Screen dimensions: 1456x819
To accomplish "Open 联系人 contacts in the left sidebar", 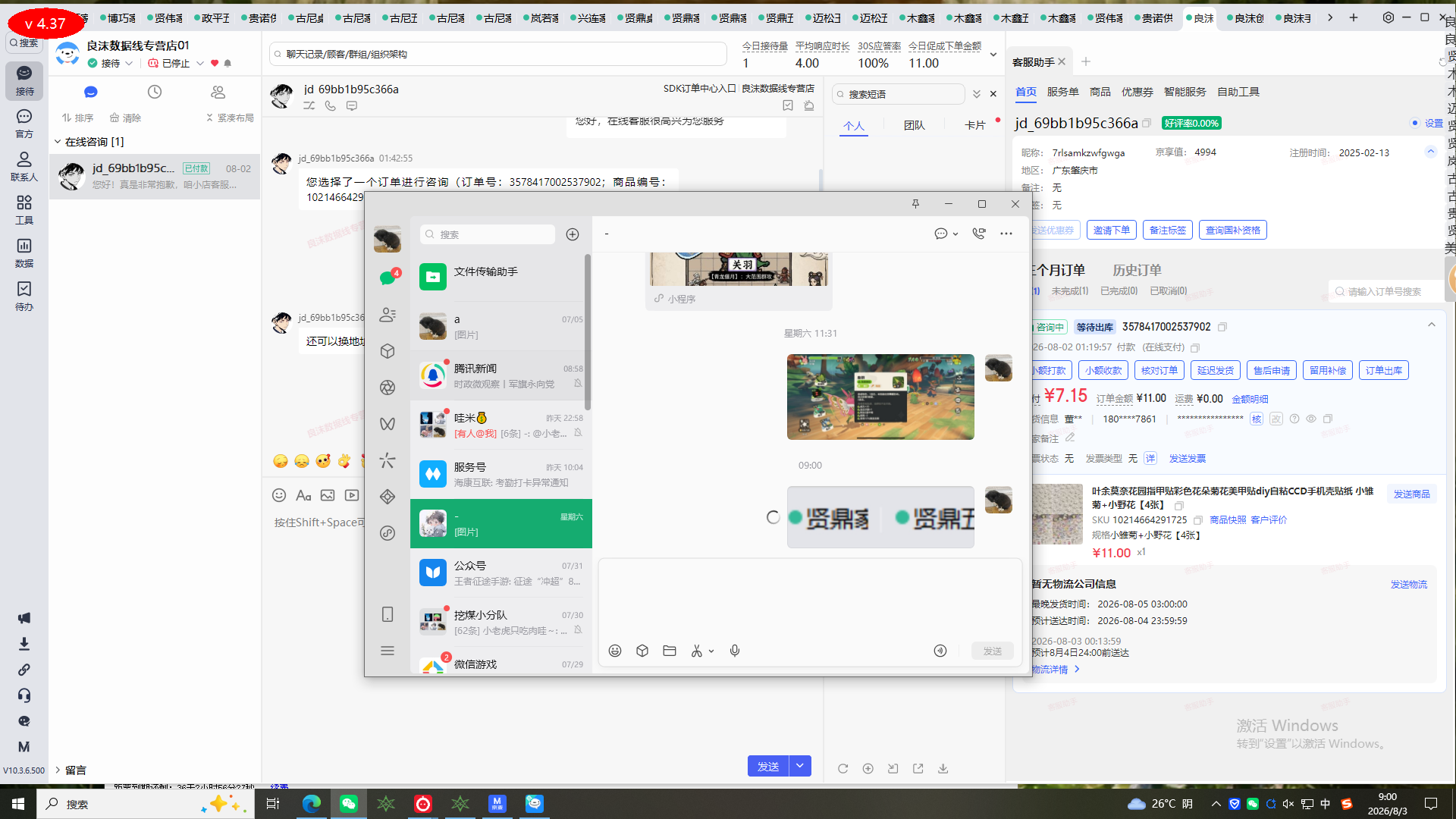I will 24,166.
